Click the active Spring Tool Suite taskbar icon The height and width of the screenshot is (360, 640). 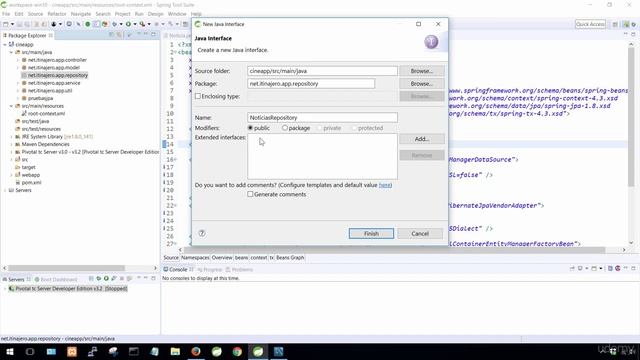258,351
